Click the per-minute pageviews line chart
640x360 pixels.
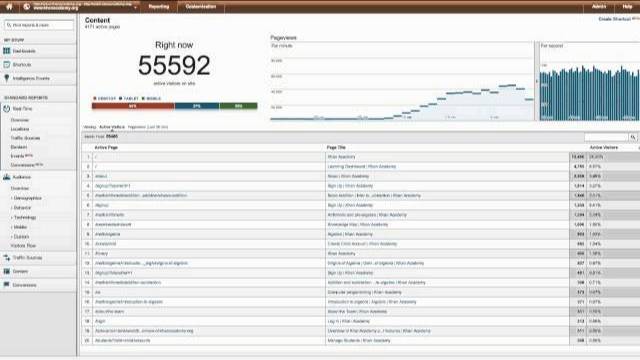point(402,82)
